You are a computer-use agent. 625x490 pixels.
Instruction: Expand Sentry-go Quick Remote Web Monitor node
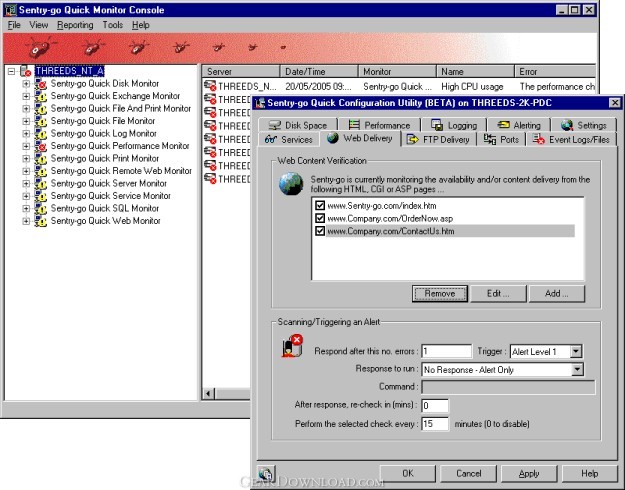click(x=26, y=171)
